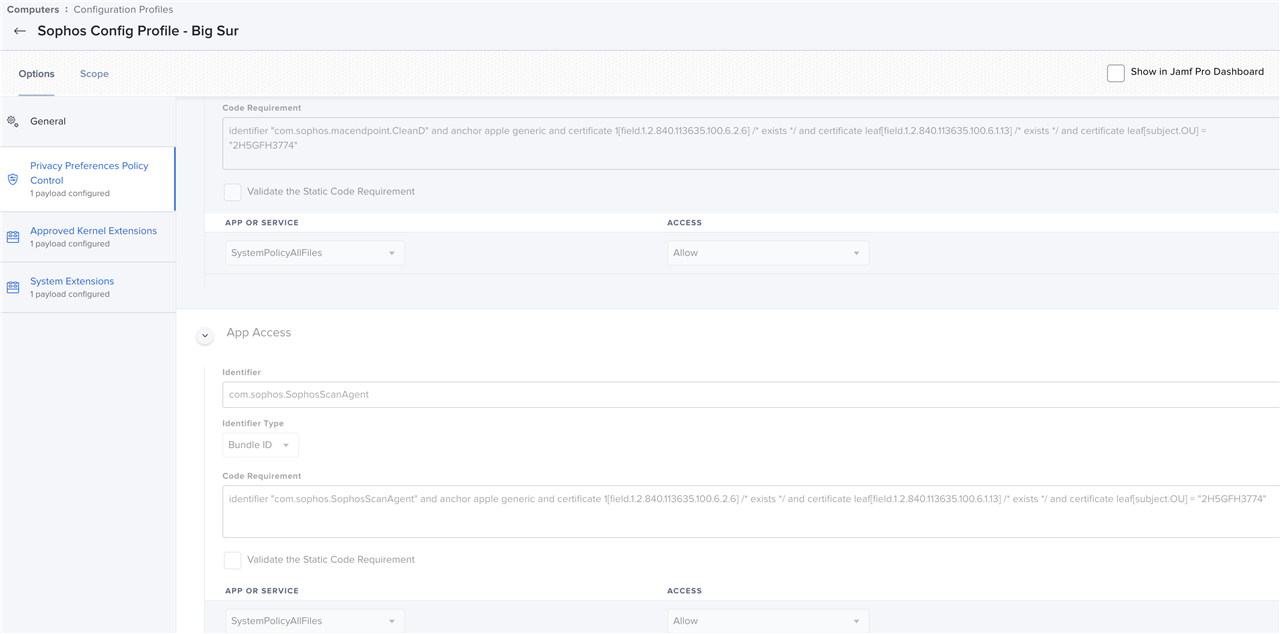Click the Approved Kernel Extensions icon

click(13, 237)
